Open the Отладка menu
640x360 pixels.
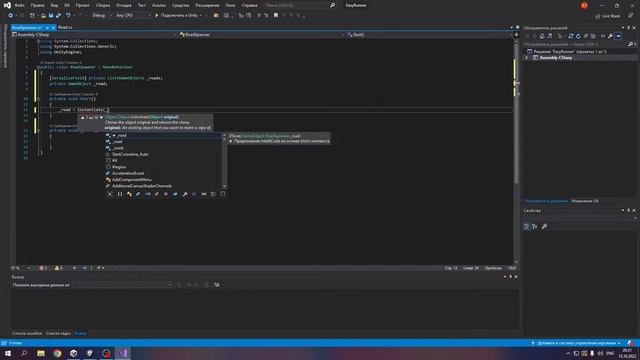[124, 5]
